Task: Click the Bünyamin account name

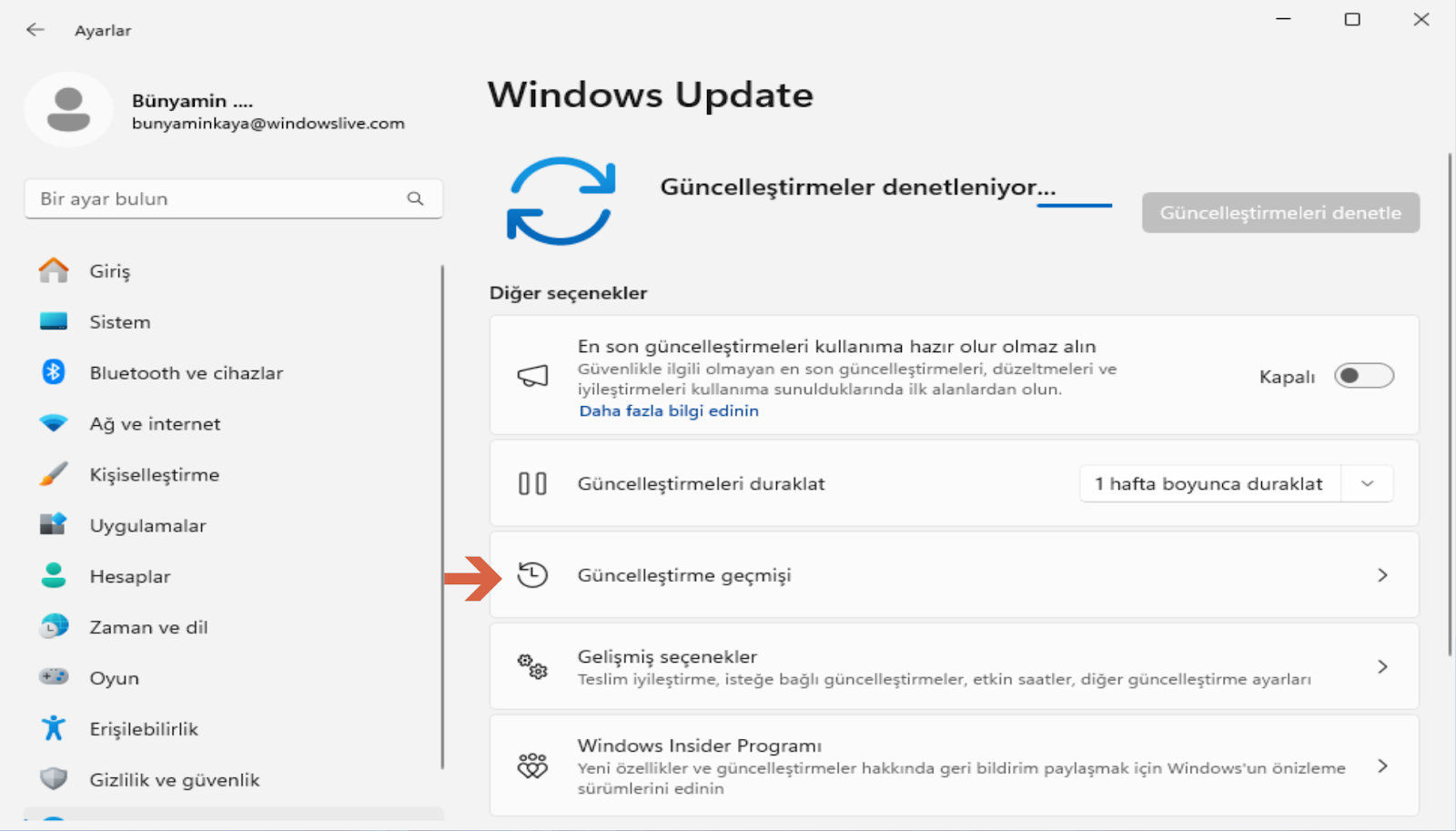Action: coord(192,100)
